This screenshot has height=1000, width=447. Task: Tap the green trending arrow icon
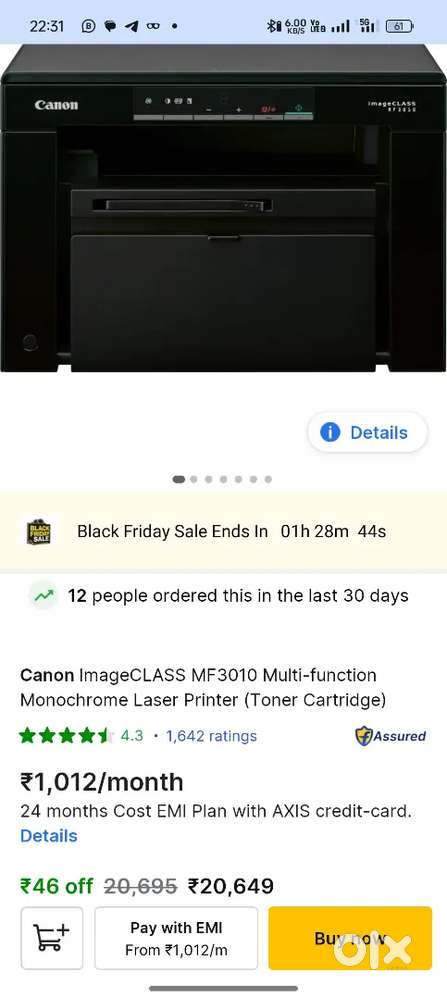click(44, 596)
